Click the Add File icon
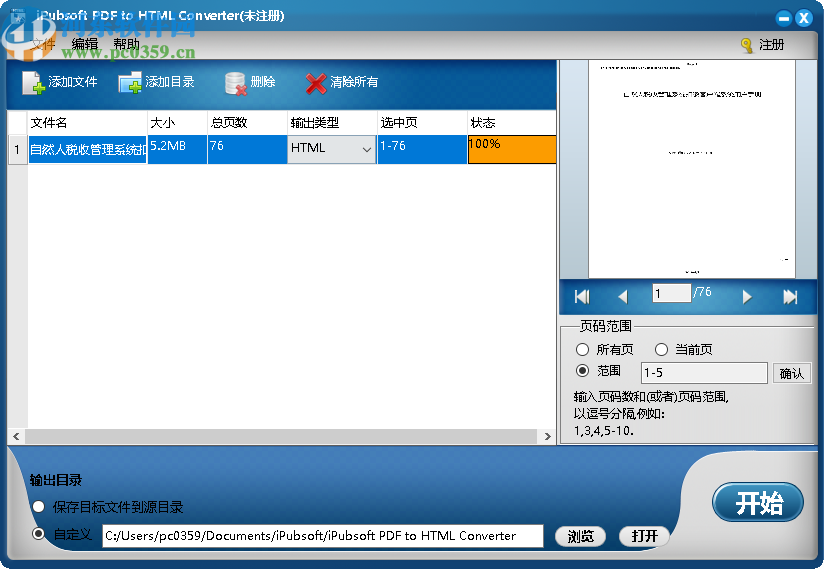Viewport: 824px width, 569px height. click(33, 82)
